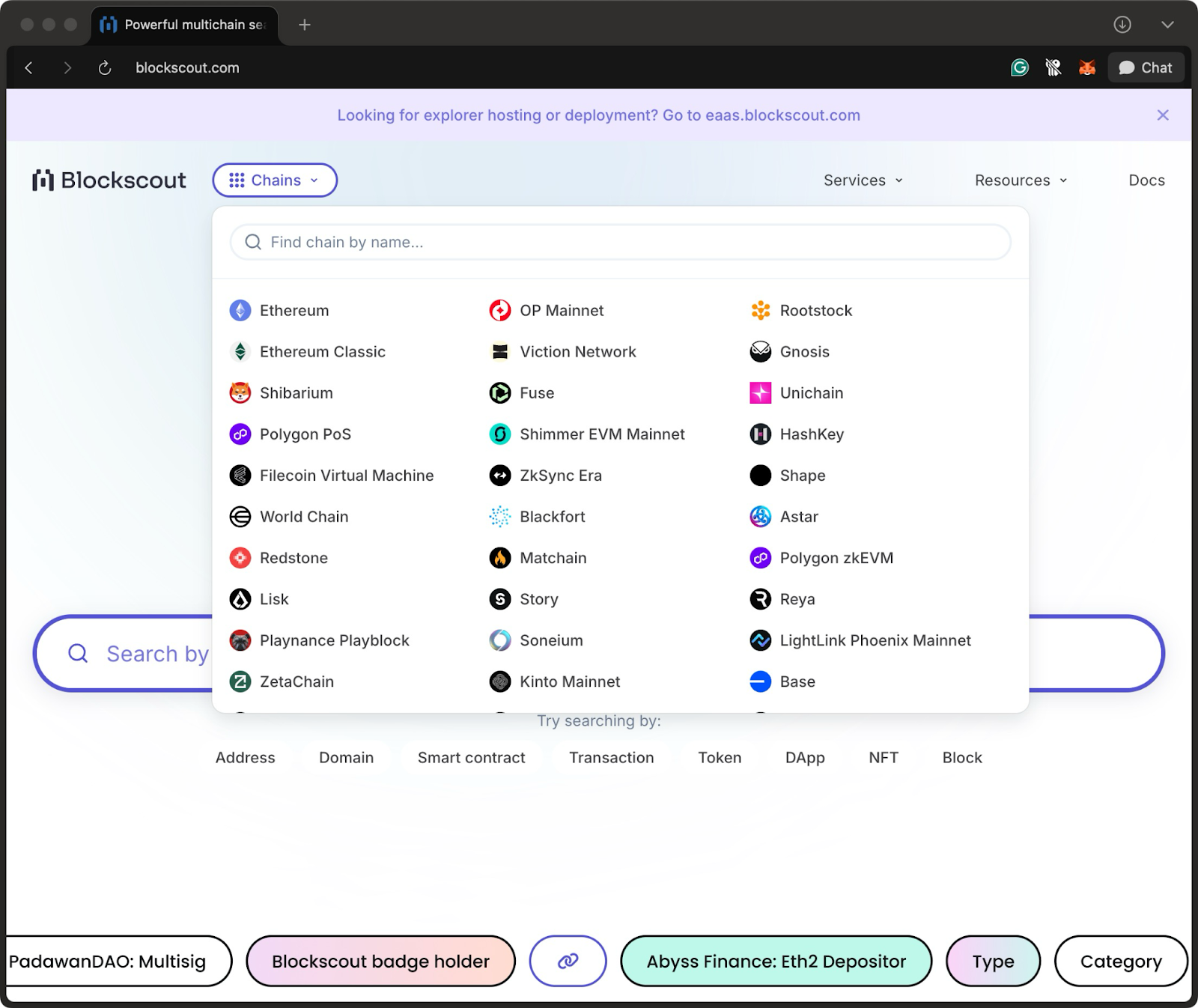Click the Blackfort dotted icon
Image resolution: width=1198 pixels, height=1008 pixels.
click(500, 517)
